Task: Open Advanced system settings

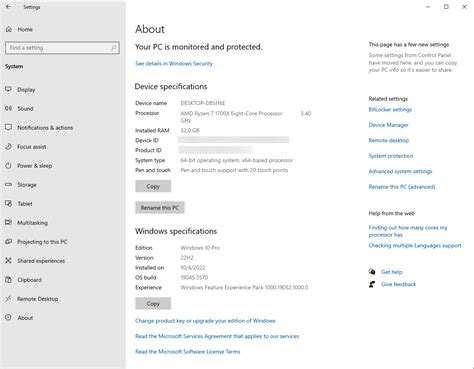Action: coord(400,171)
